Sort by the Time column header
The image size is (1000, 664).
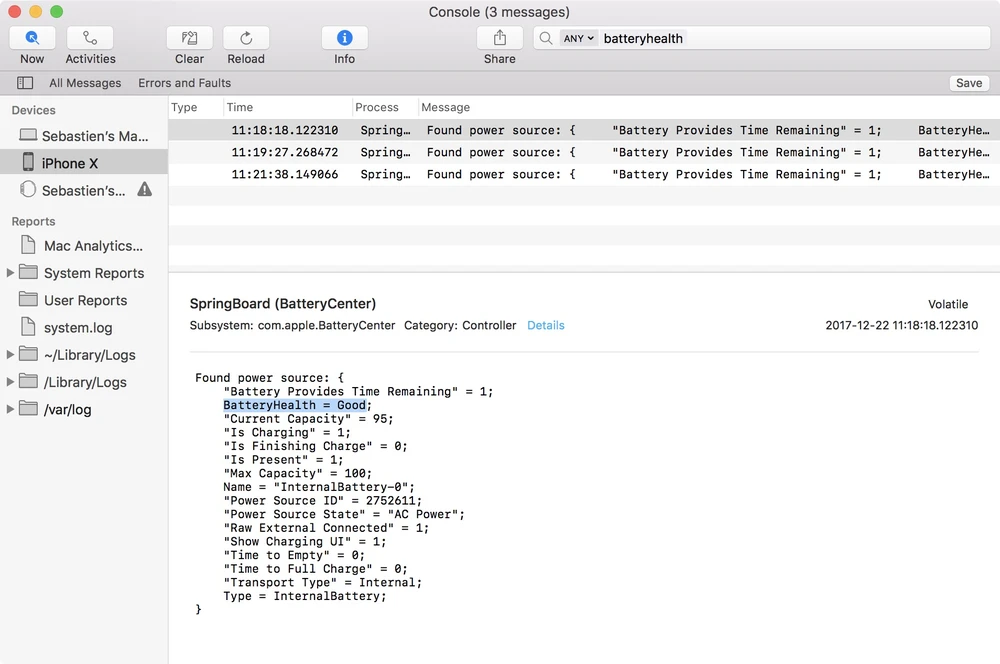click(x=240, y=107)
